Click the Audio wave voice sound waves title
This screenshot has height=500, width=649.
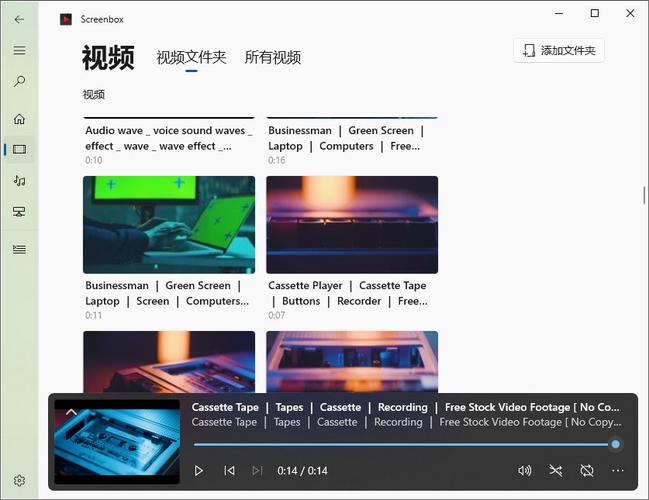pos(168,138)
